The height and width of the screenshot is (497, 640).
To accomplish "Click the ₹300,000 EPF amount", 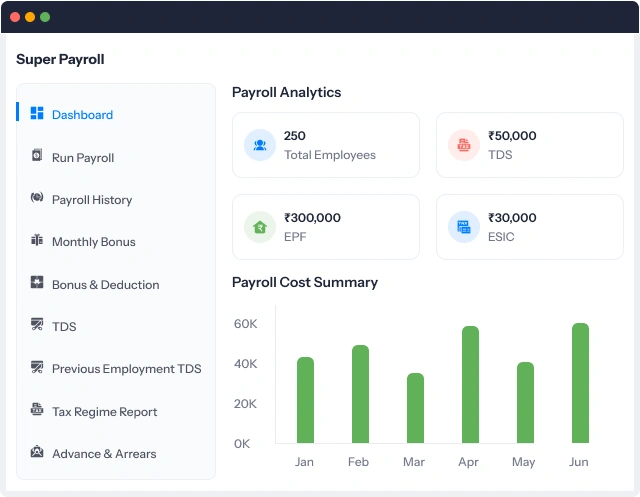I will (312, 217).
